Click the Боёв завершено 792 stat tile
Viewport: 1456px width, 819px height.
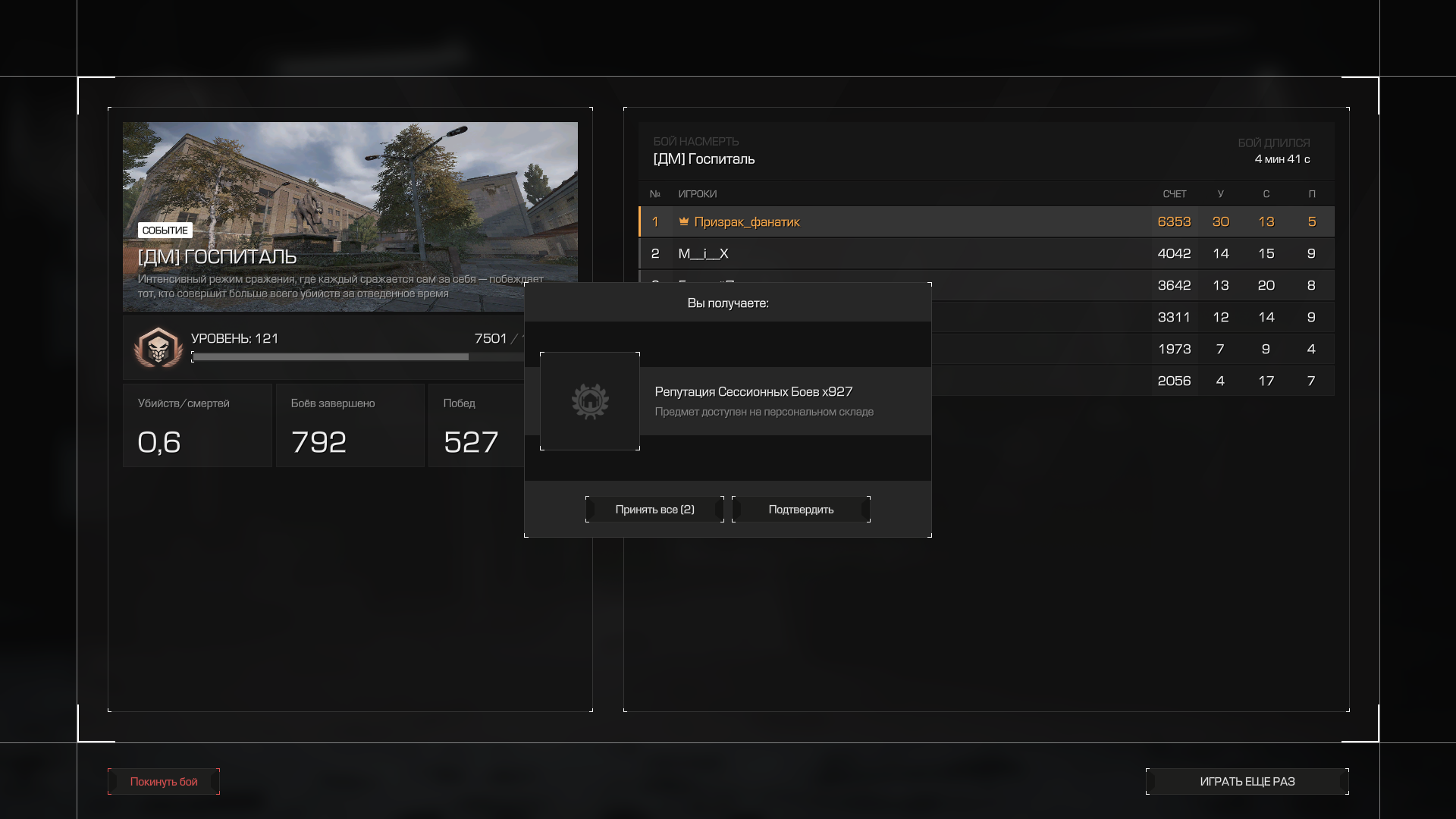click(350, 425)
